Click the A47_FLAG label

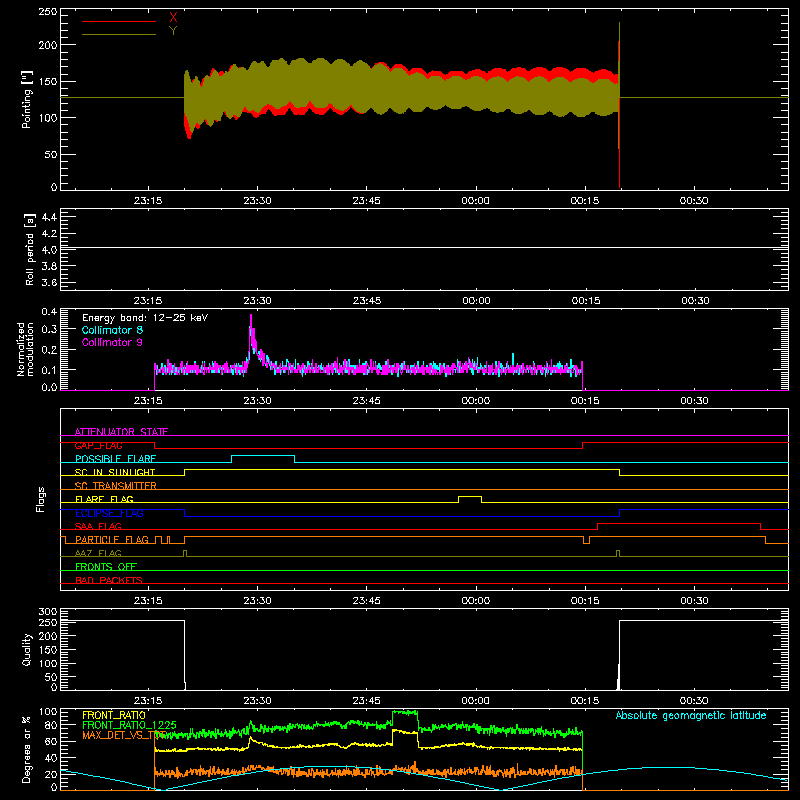[98, 554]
